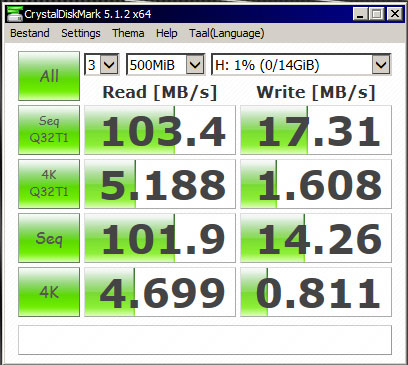
Task: Click the CrystalDiskMark title bar app icon
Action: (15, 14)
